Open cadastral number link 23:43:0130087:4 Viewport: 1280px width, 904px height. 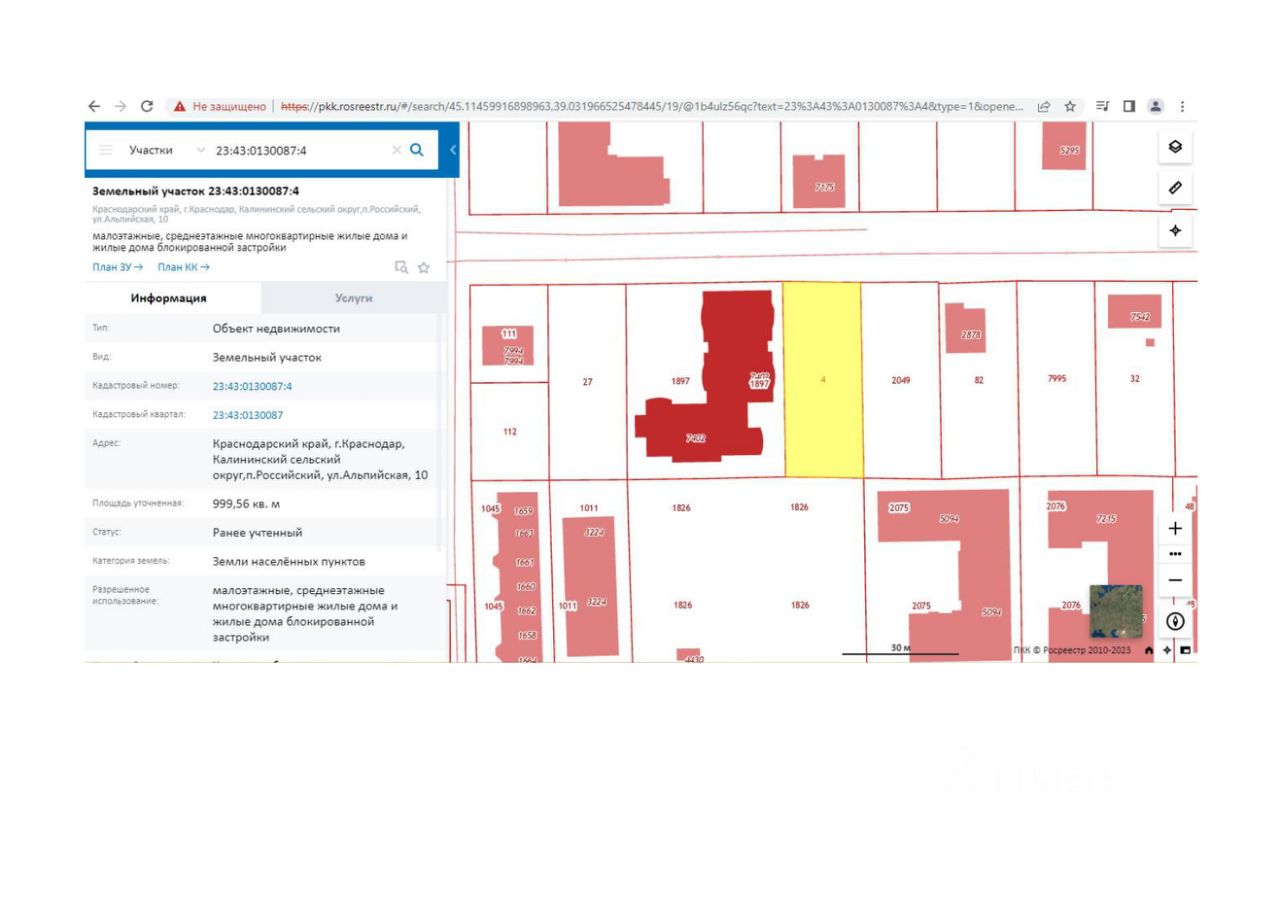(x=252, y=386)
